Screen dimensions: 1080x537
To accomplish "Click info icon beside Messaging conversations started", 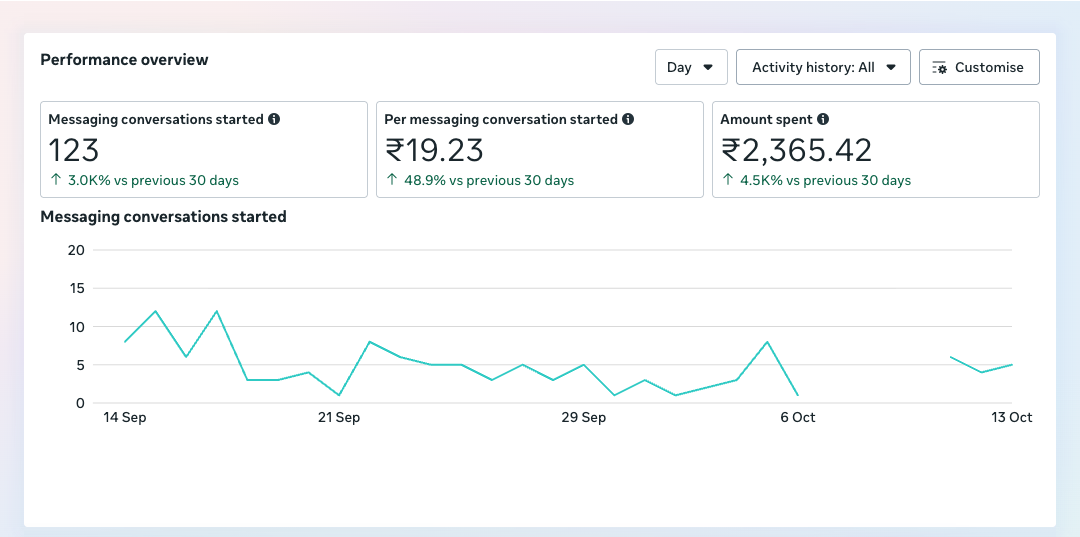I will [x=274, y=119].
